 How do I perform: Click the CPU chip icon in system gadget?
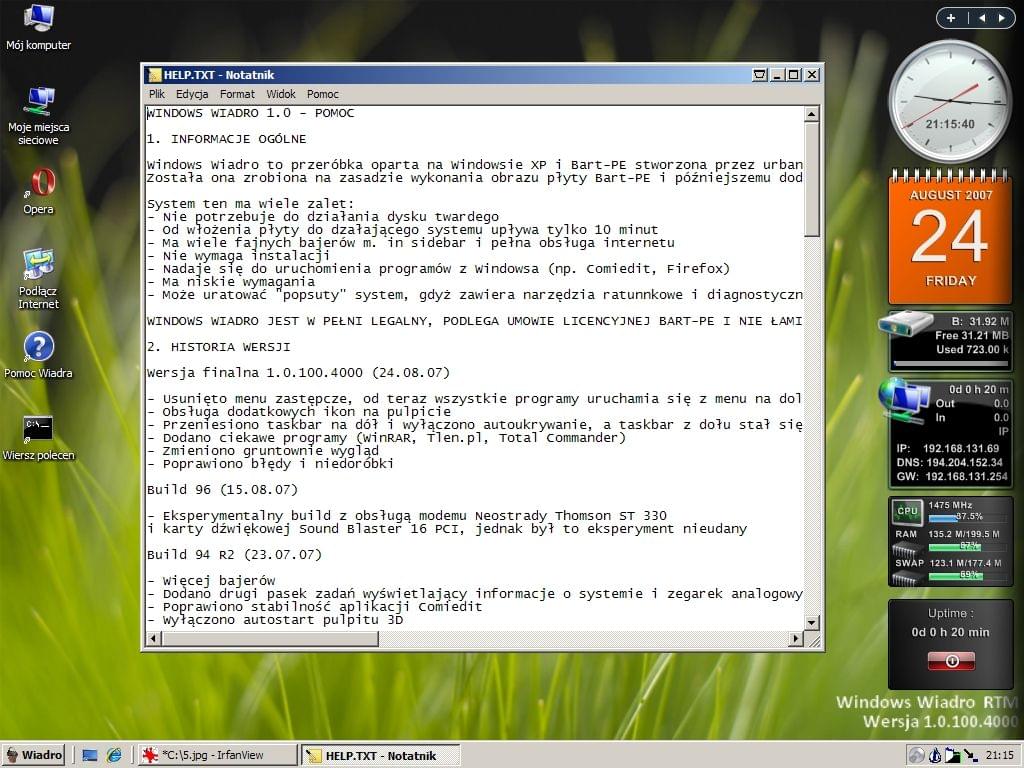tap(907, 511)
